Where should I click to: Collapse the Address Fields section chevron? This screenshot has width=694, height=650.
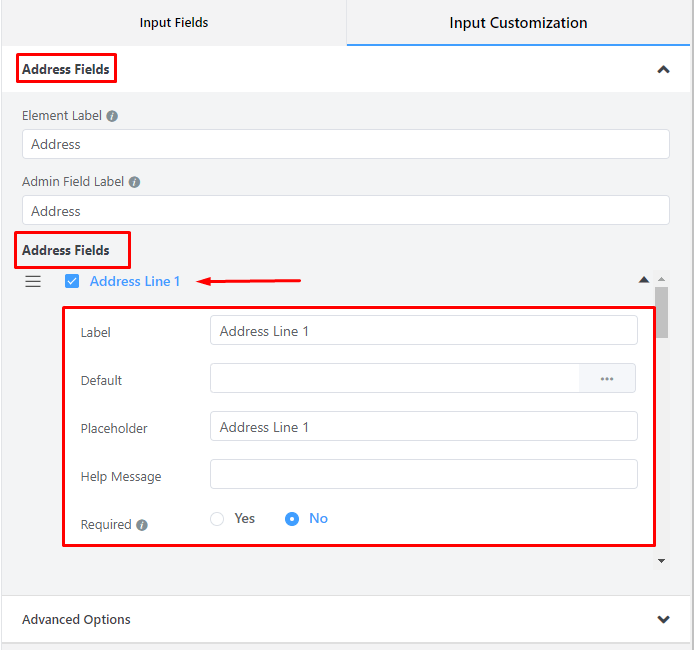click(663, 70)
